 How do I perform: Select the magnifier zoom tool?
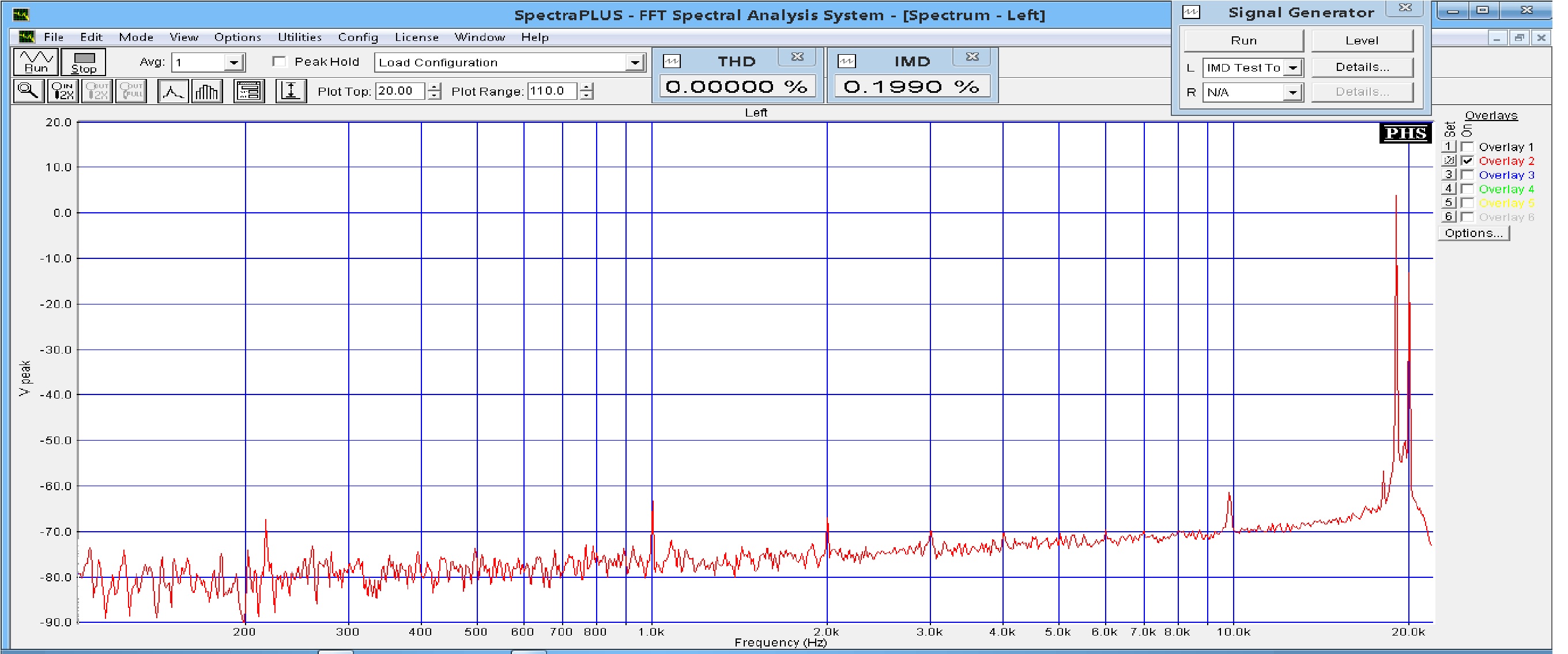(x=28, y=91)
